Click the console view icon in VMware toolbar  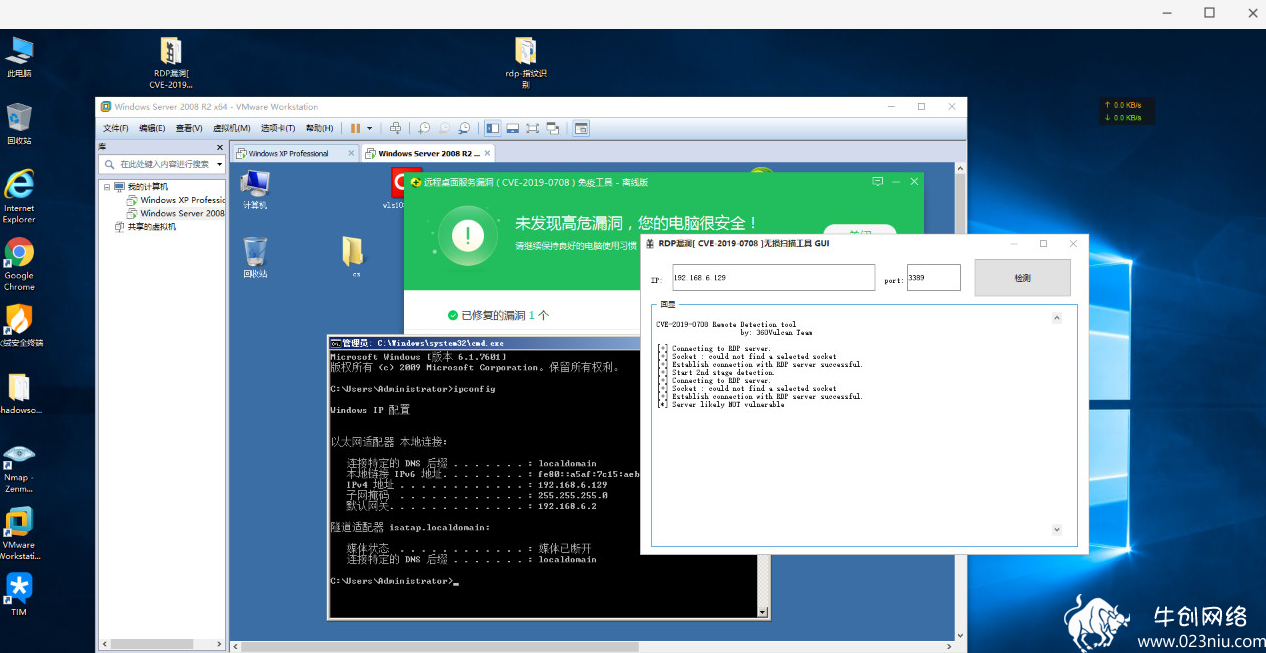(581, 128)
